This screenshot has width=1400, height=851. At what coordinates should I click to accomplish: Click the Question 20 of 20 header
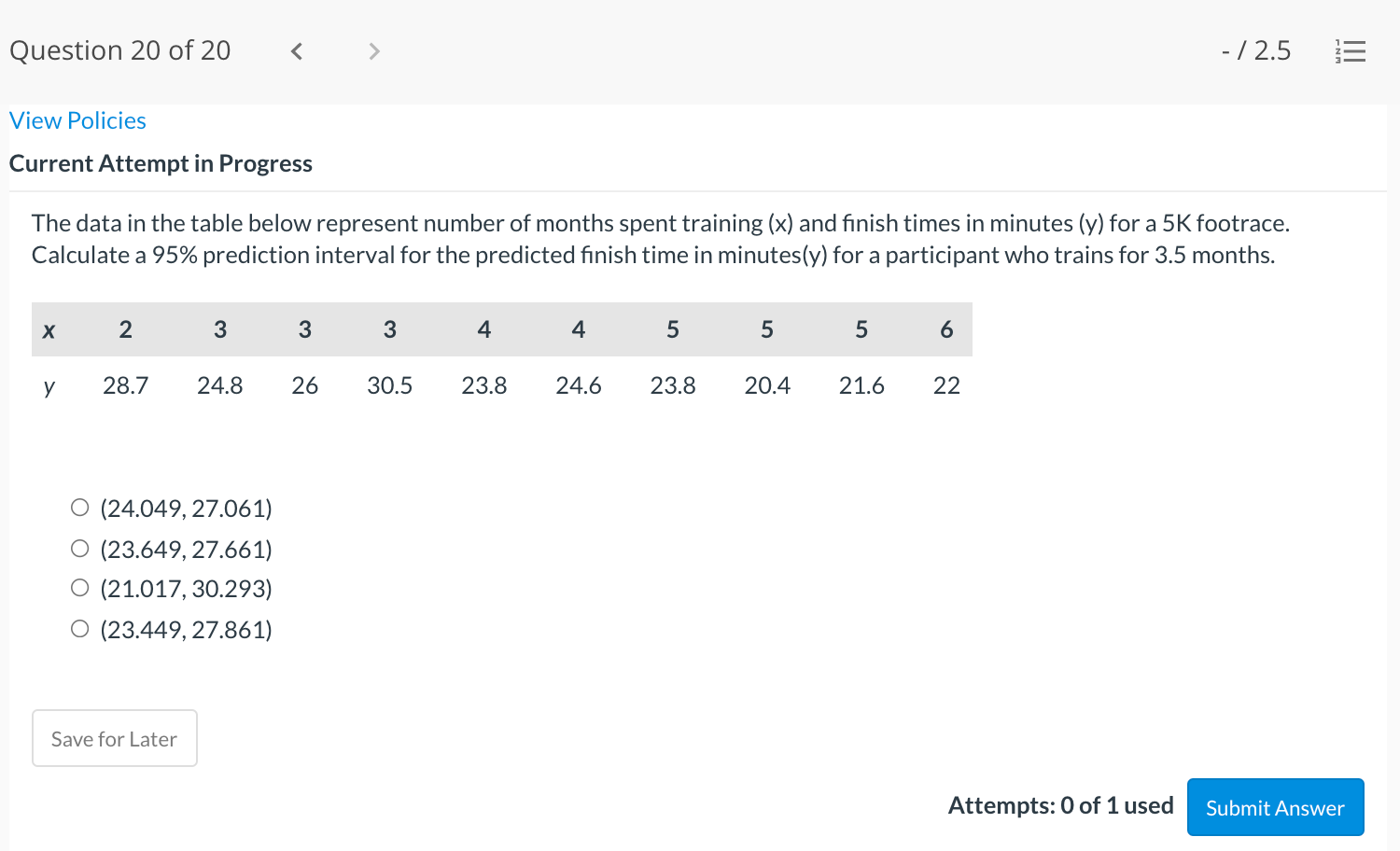click(119, 50)
